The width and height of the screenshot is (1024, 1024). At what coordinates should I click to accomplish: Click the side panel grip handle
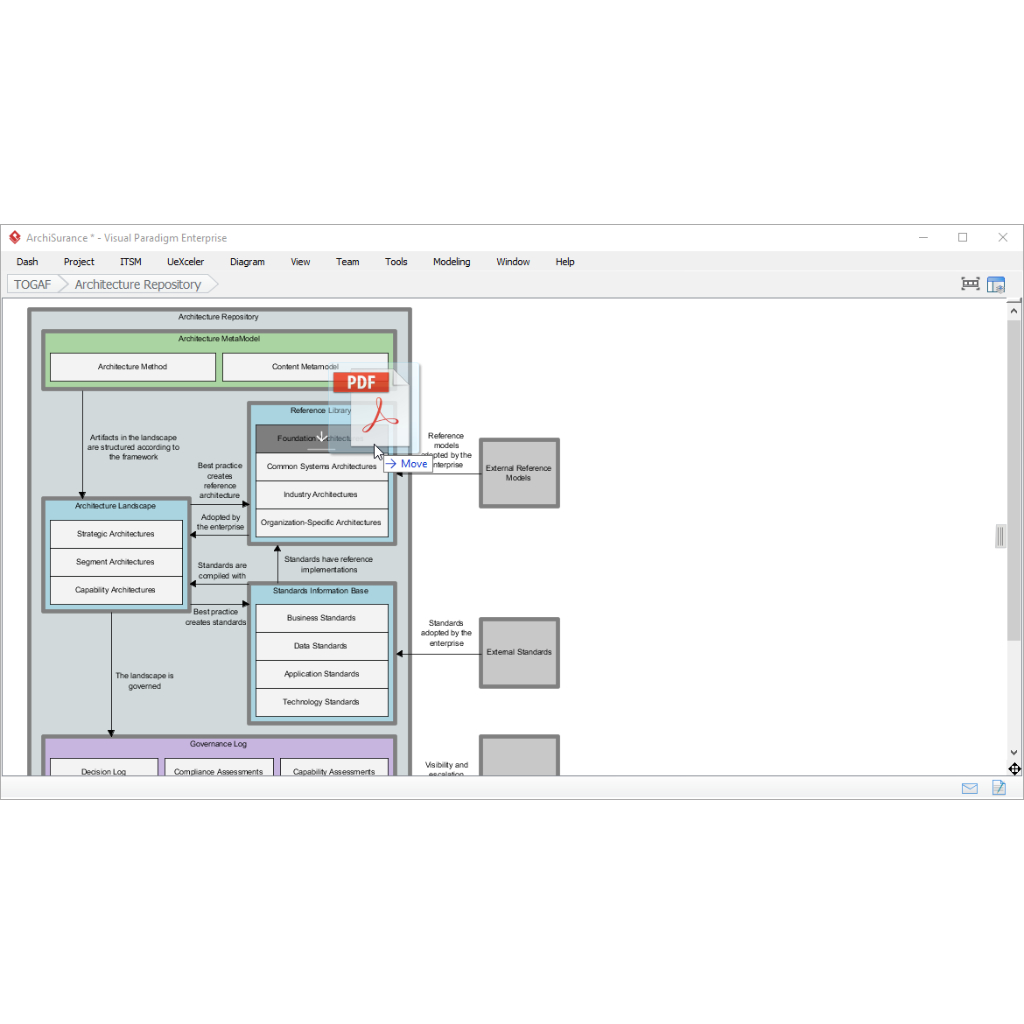[x=1000, y=536]
